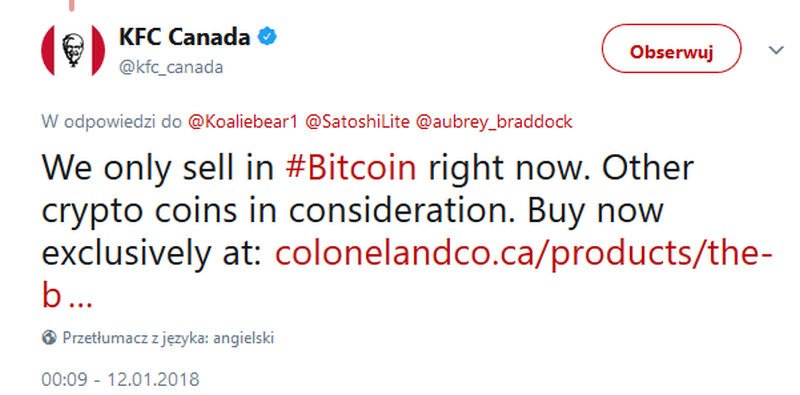800x395 pixels.
Task: Click the truncated 'b …' end of the link
Action: 66,297
